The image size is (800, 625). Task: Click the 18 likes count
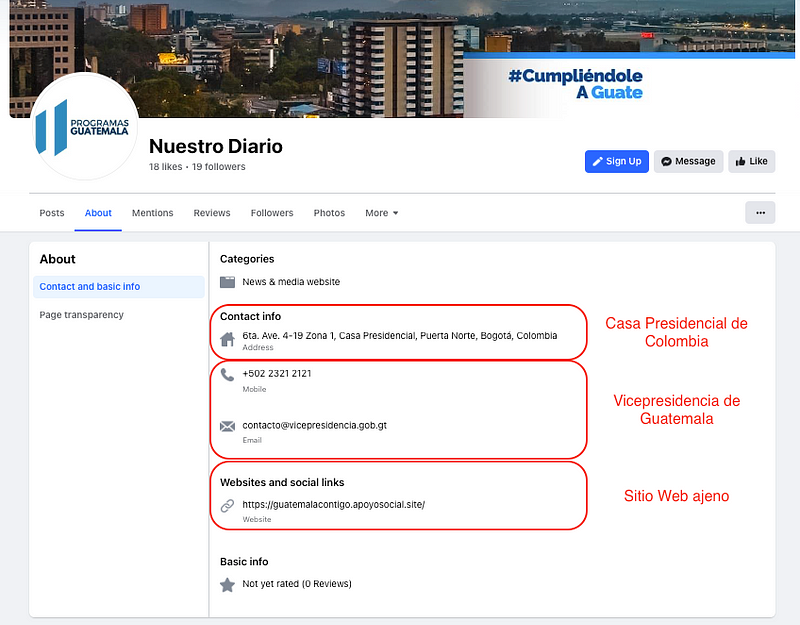(x=165, y=167)
